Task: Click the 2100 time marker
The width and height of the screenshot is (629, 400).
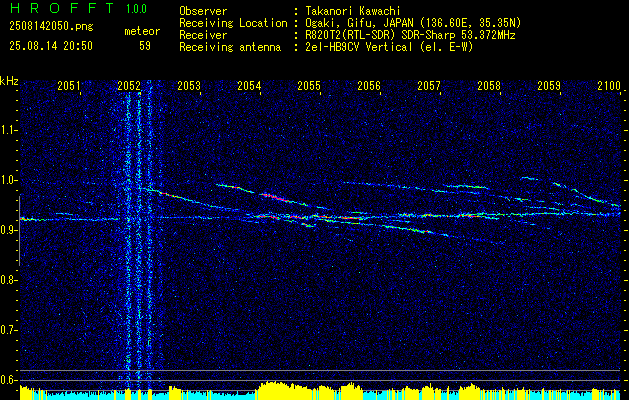Action: 609,85
